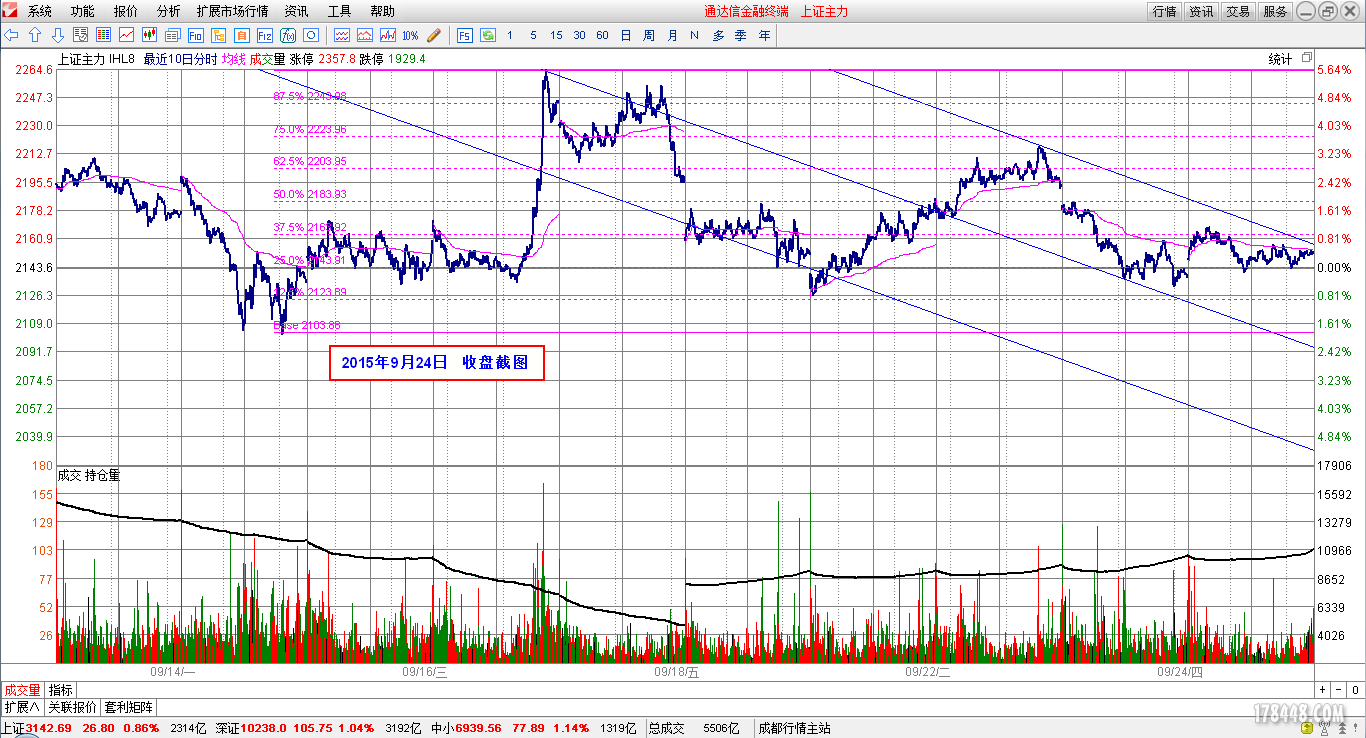Click the 成都行情主站 server status text
Screen dimensions: 1366x738
pos(794,728)
